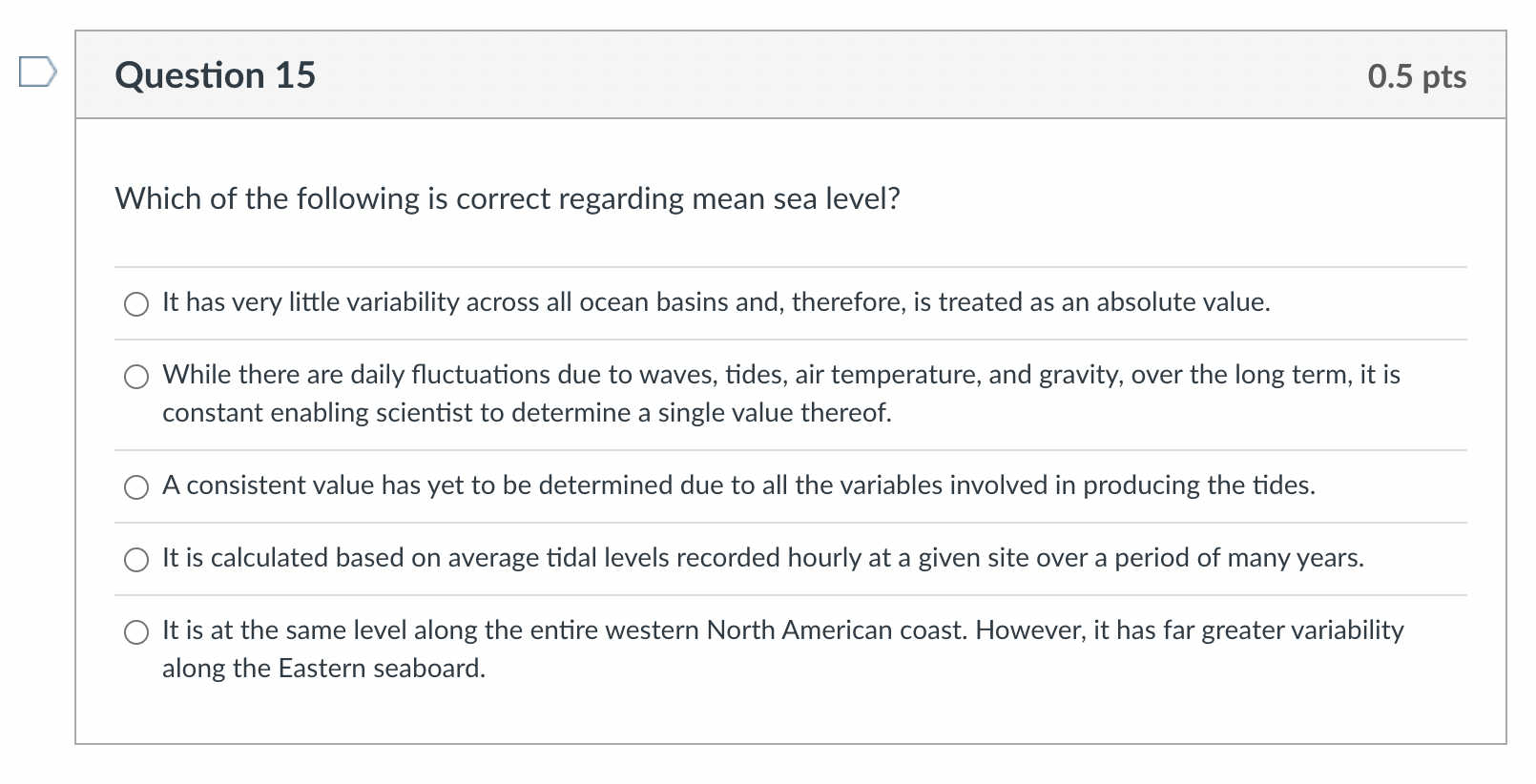Select radio for 'western North American coast' answer
The image size is (1536, 784).
pyautogui.click(x=137, y=632)
